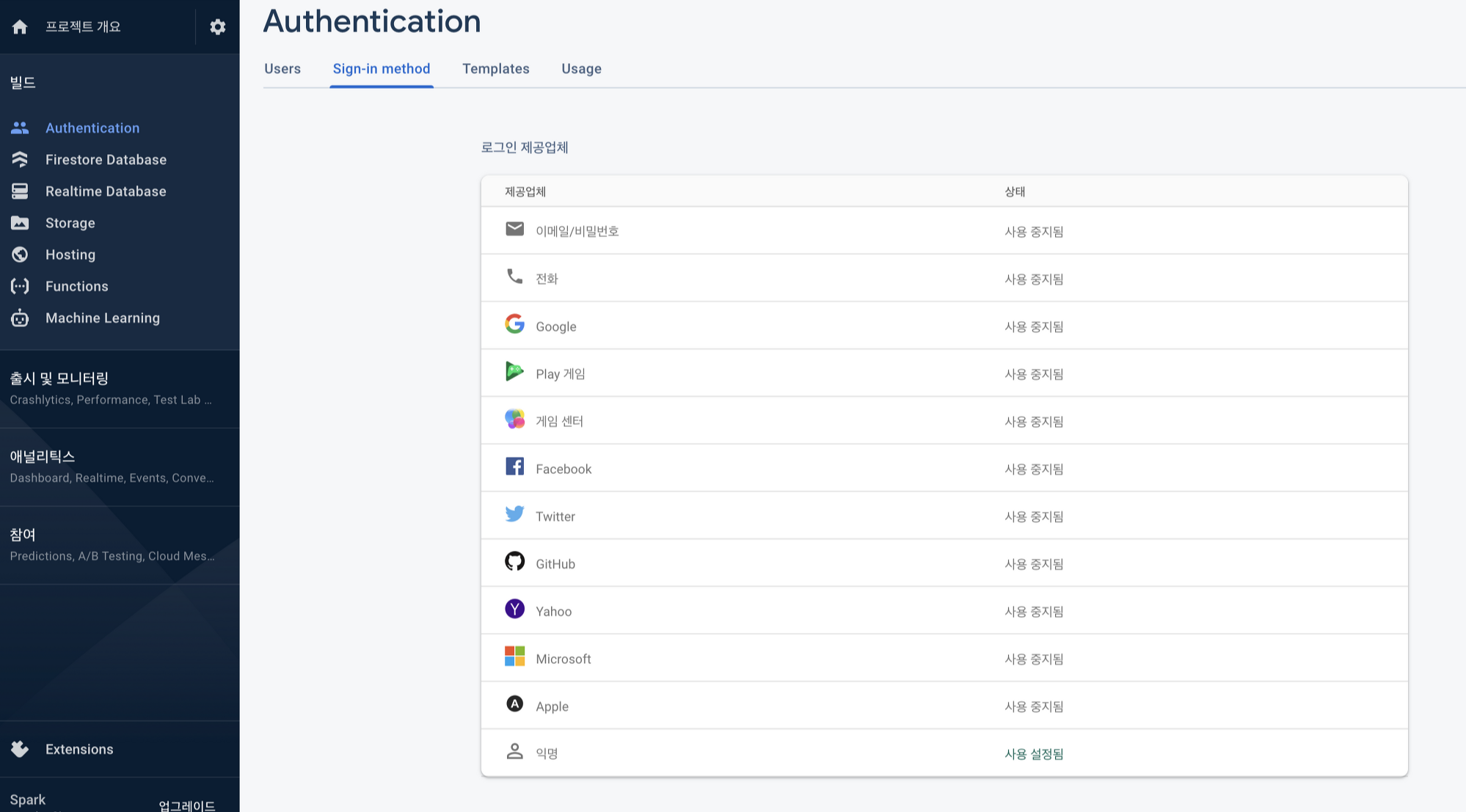Click the anonymous person icon
Image resolution: width=1466 pixels, height=812 pixels.
[515, 751]
